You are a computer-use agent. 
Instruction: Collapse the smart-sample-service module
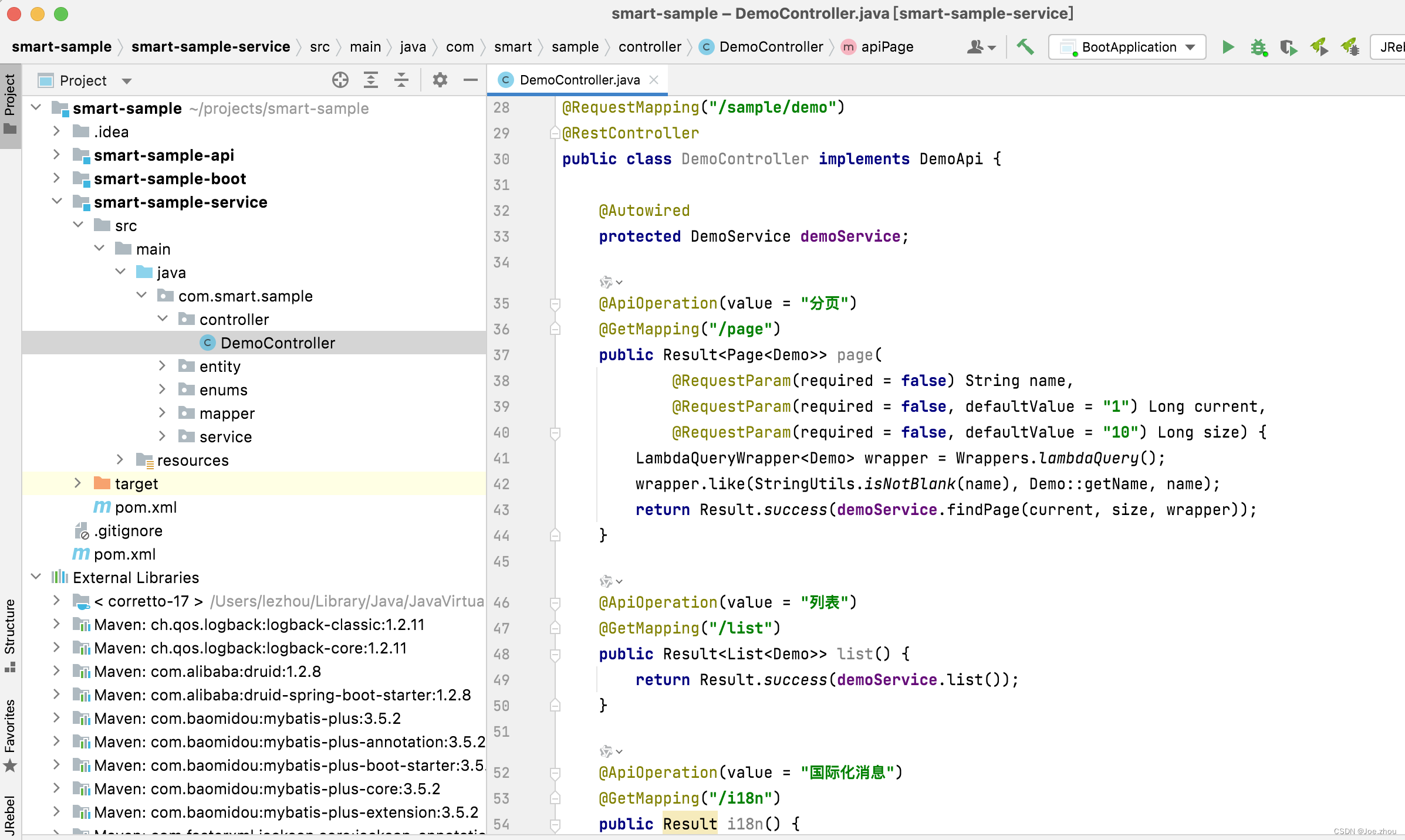(57, 202)
